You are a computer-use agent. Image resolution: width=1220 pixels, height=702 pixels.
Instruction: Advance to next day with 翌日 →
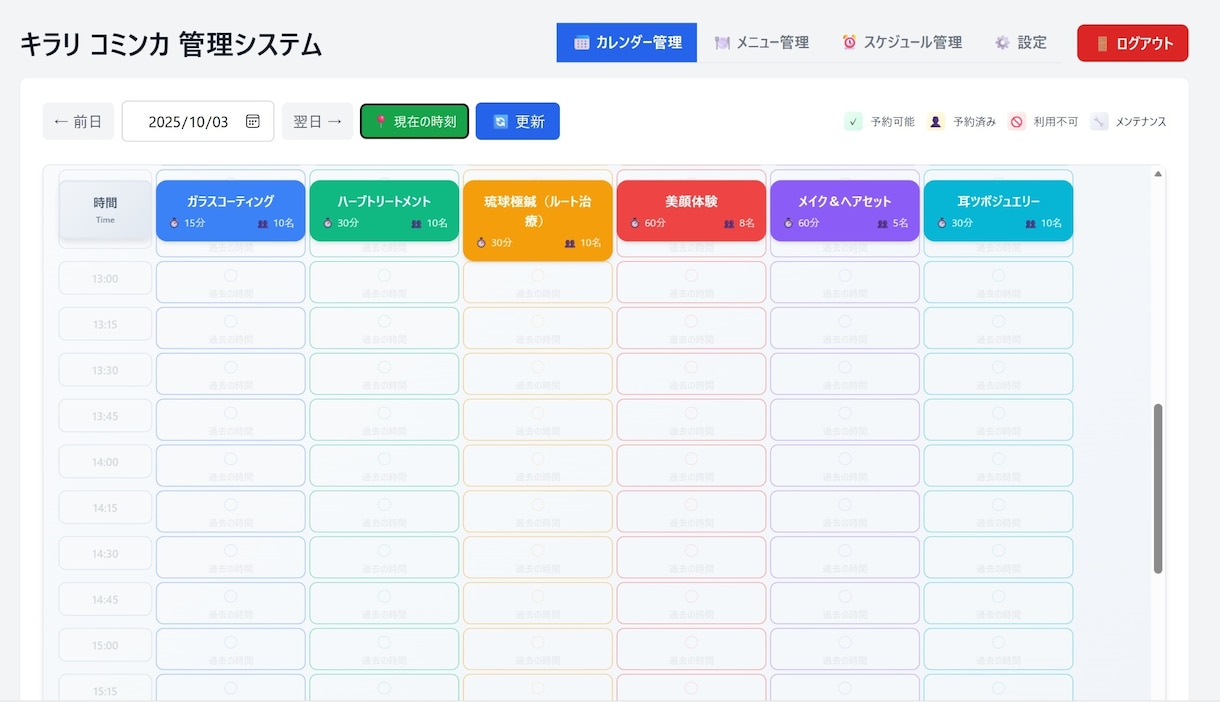pyautogui.click(x=318, y=121)
